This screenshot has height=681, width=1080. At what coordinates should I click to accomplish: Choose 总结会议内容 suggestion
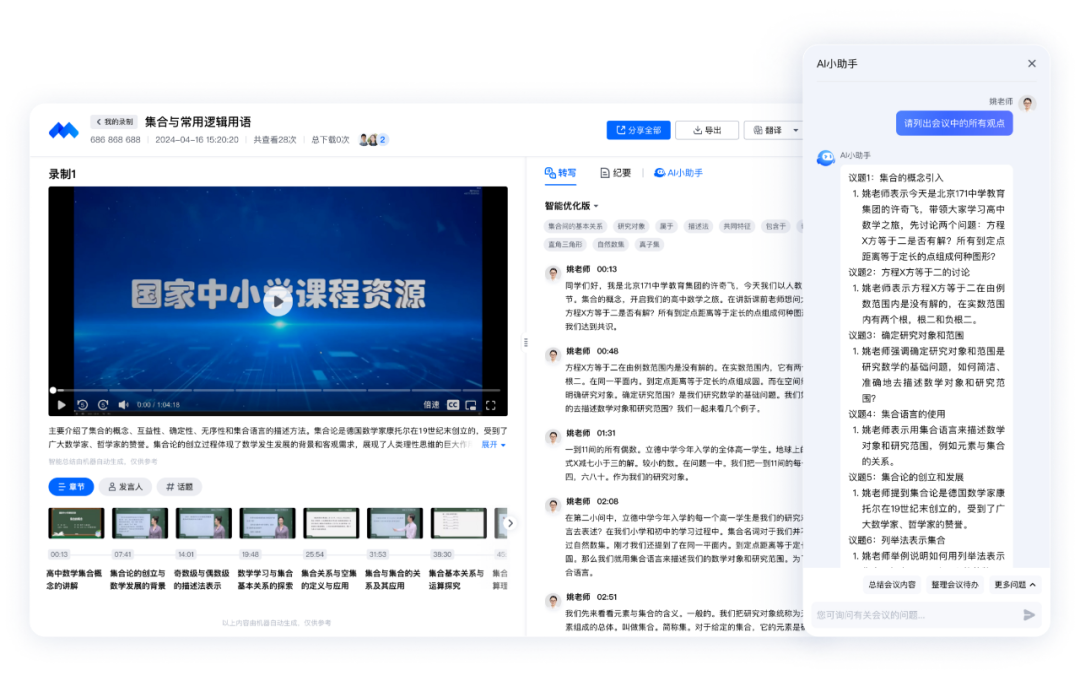(892, 585)
